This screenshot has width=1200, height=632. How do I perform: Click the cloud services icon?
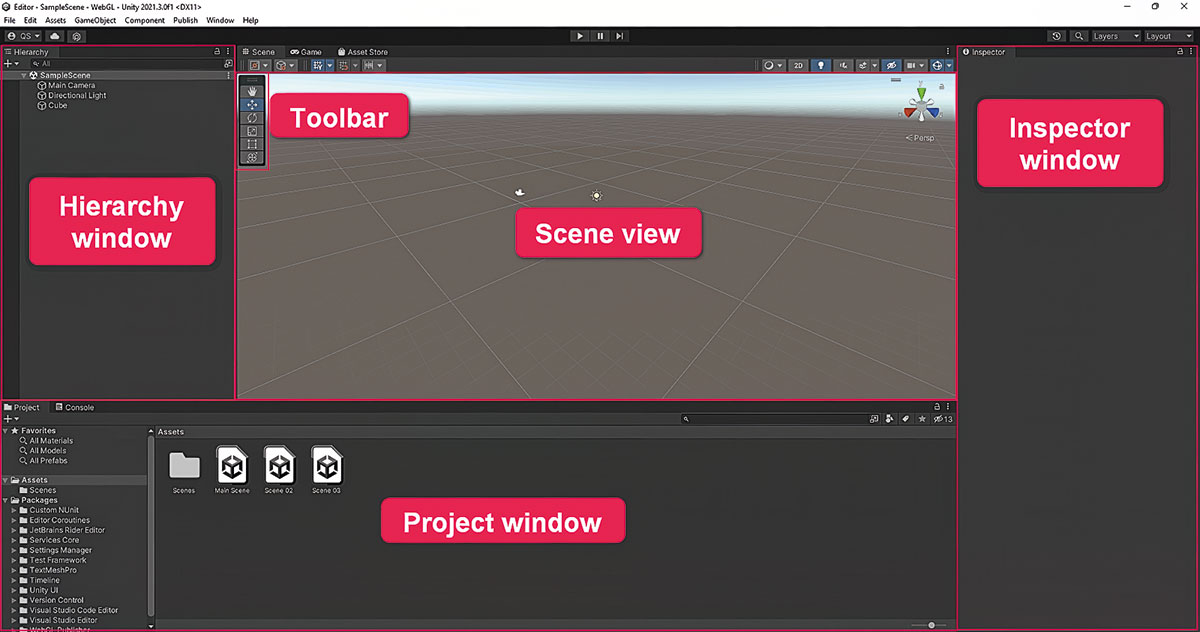(55, 36)
